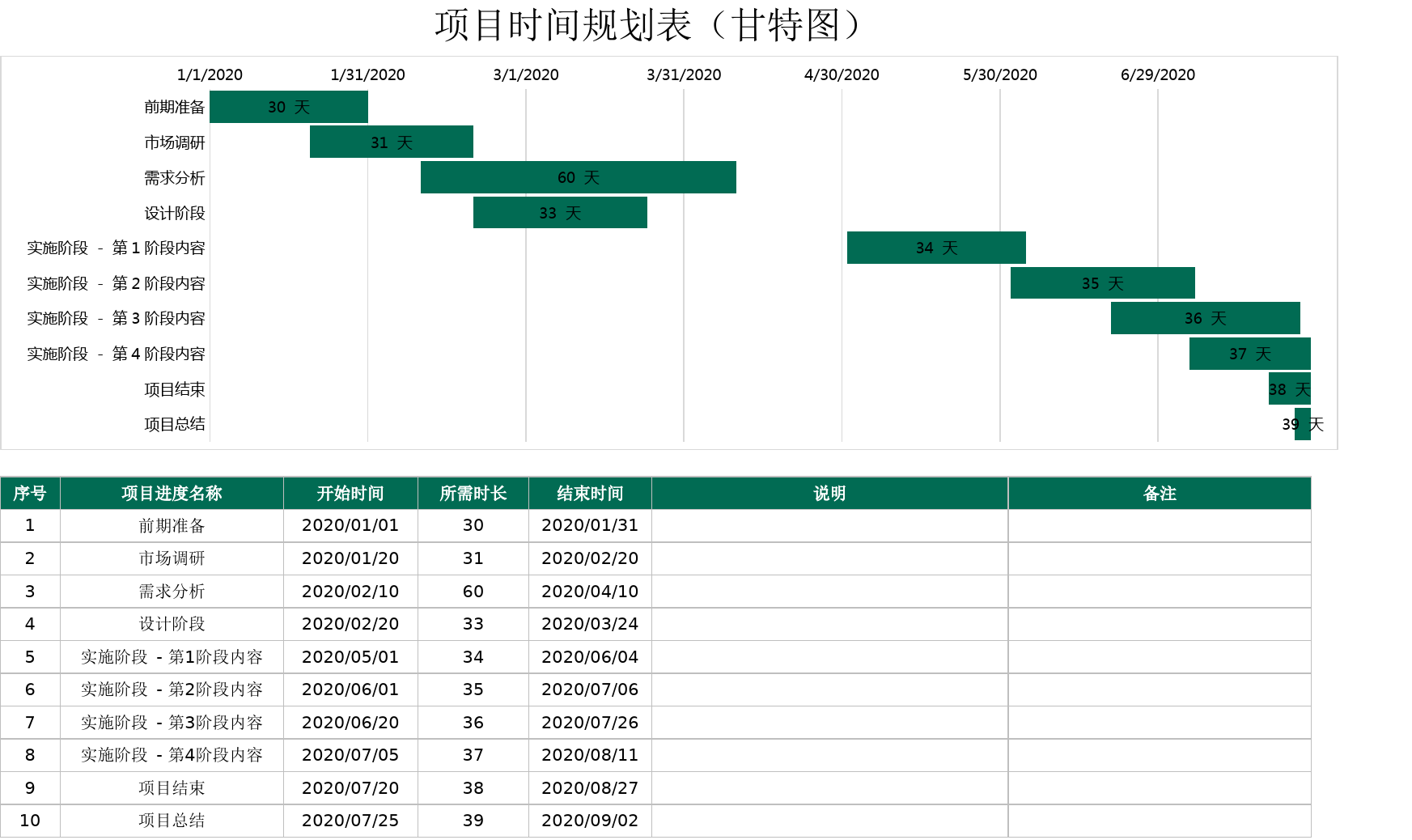Click the 1/1/2020 axis date label
Viewport: 1412px width, 840px height.
click(210, 74)
